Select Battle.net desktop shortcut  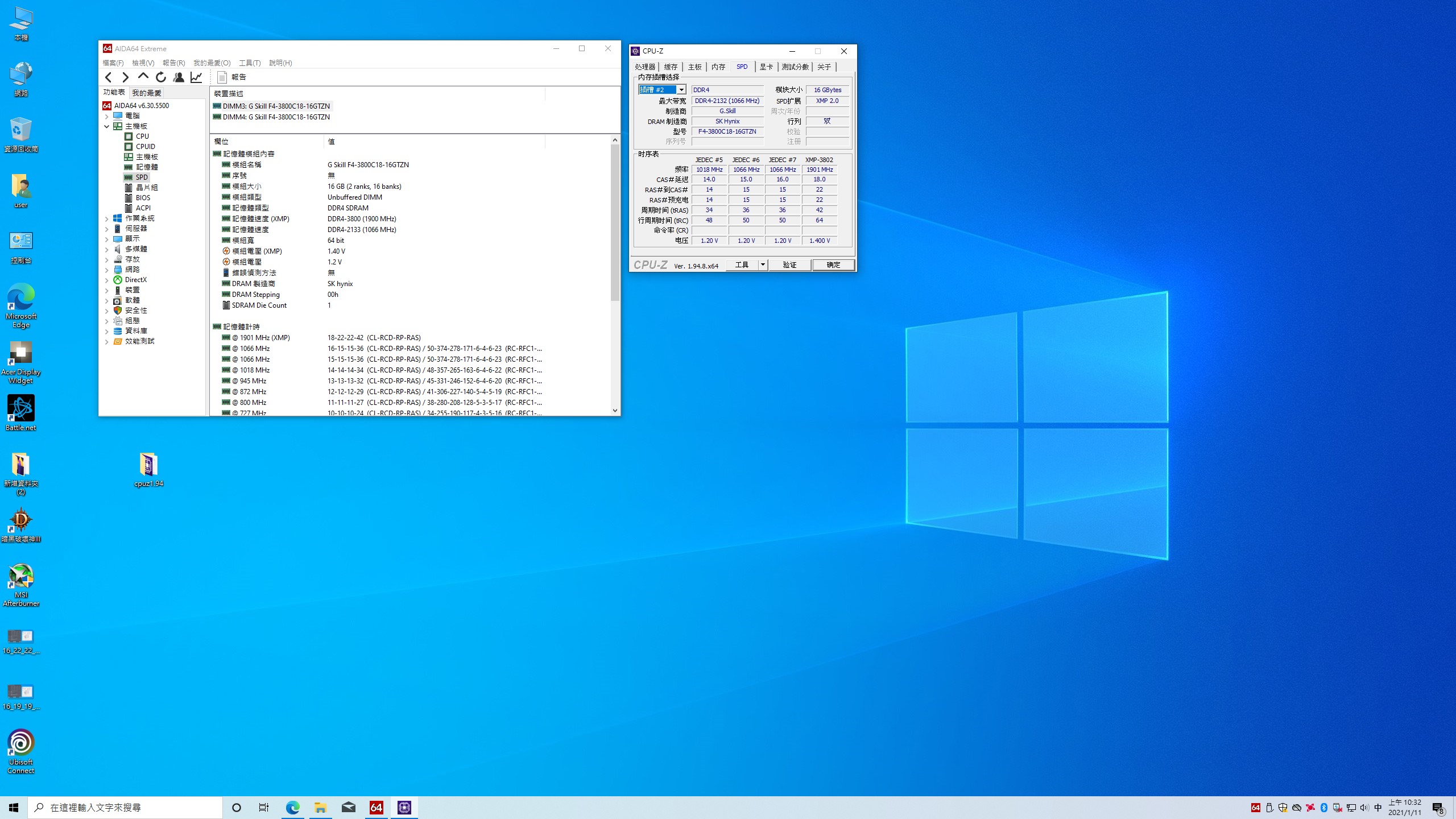(x=20, y=413)
